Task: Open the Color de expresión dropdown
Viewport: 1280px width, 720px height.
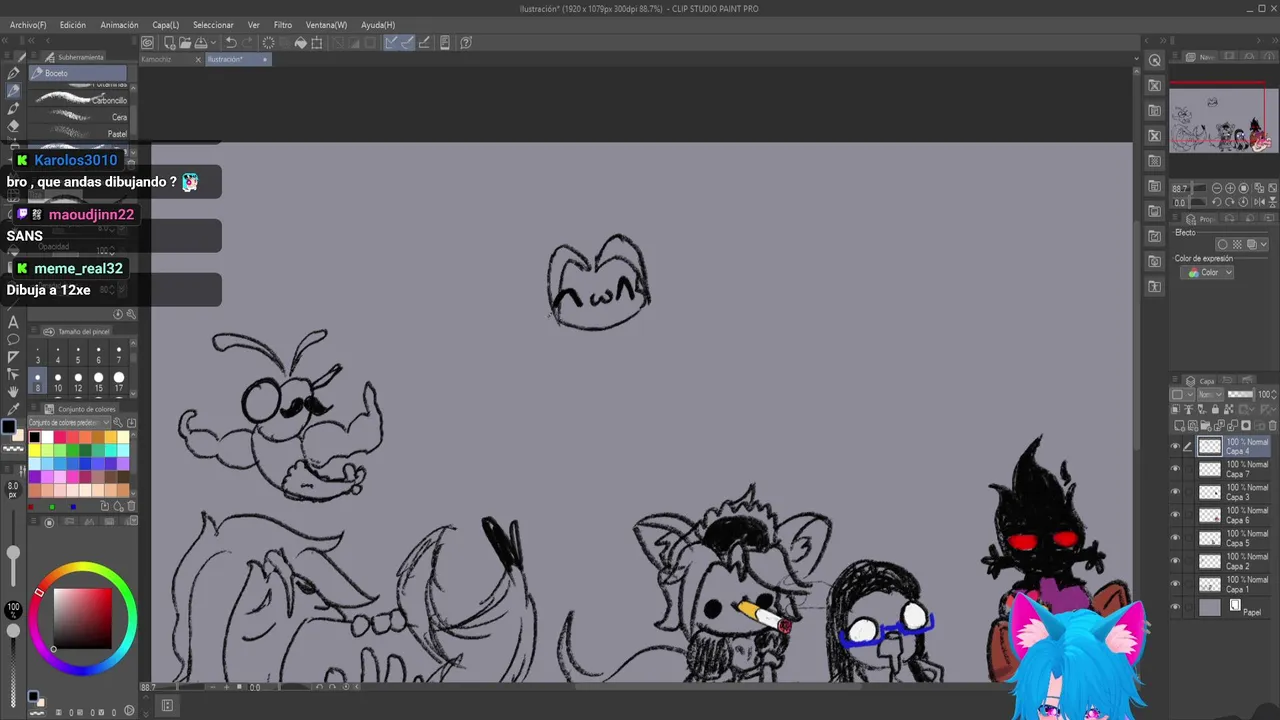Action: [x=1207, y=272]
